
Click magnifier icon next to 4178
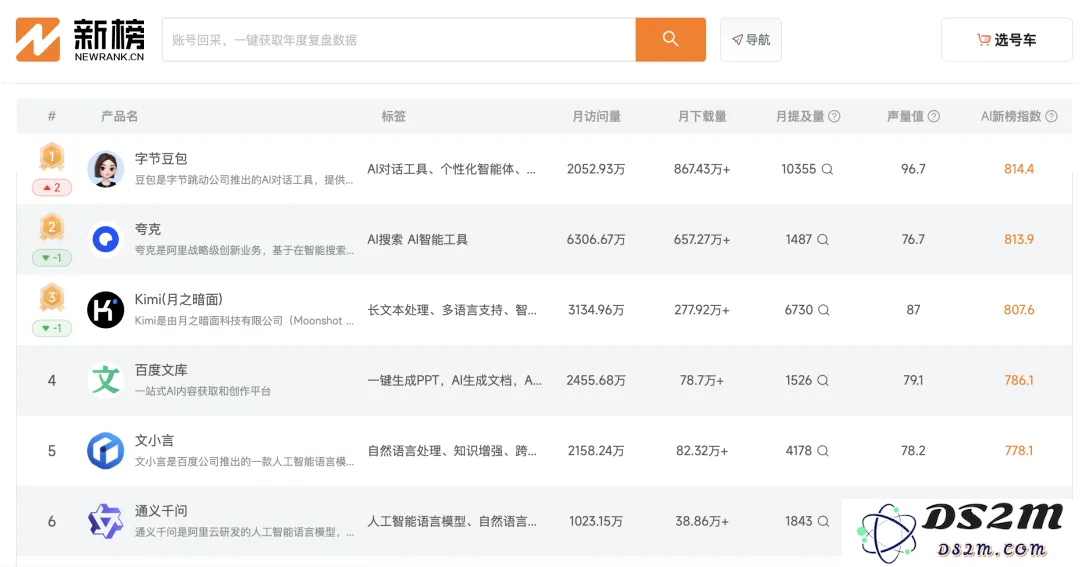823,451
